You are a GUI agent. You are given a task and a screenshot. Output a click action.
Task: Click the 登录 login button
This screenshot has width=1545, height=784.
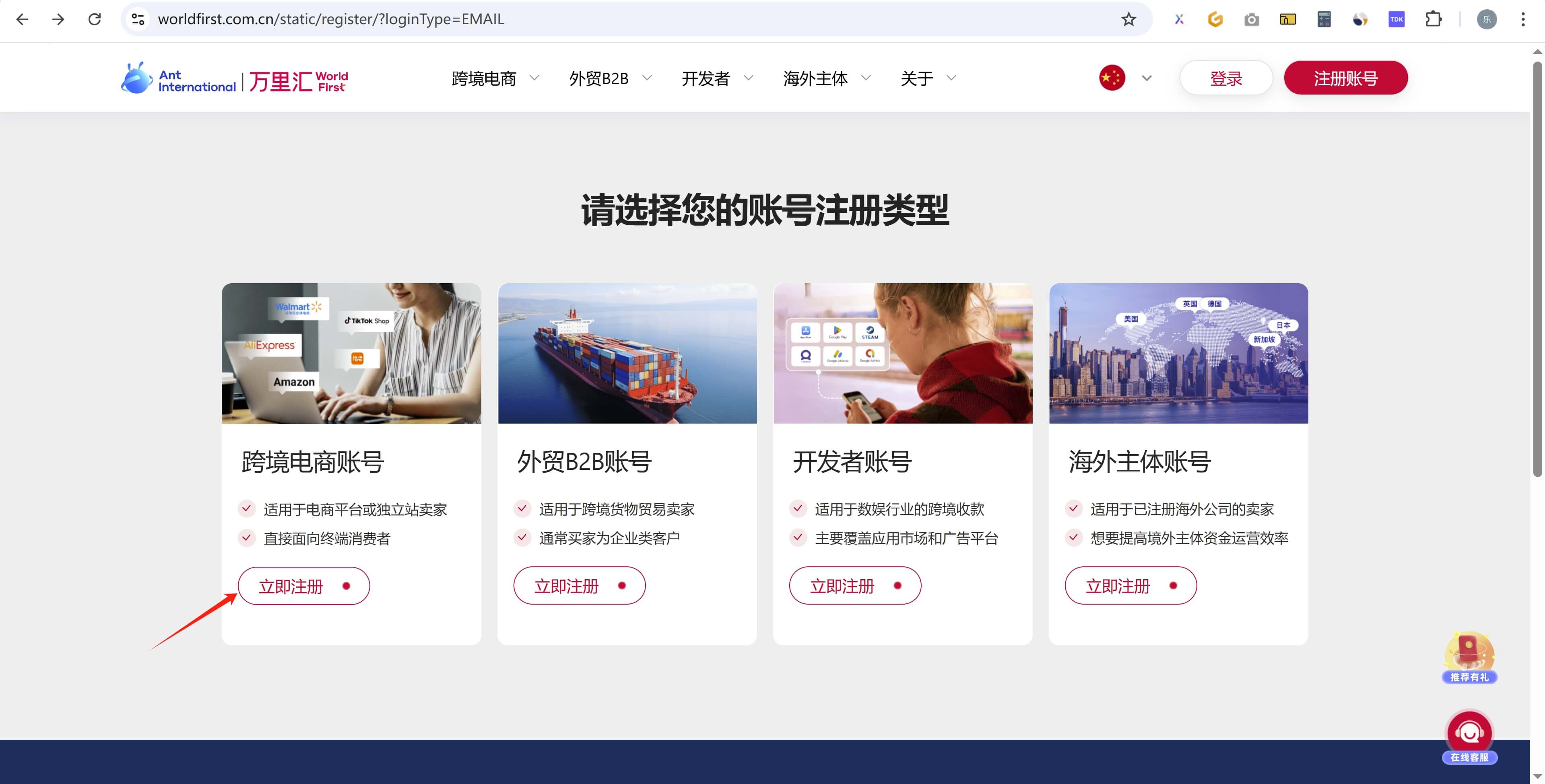click(x=1225, y=78)
